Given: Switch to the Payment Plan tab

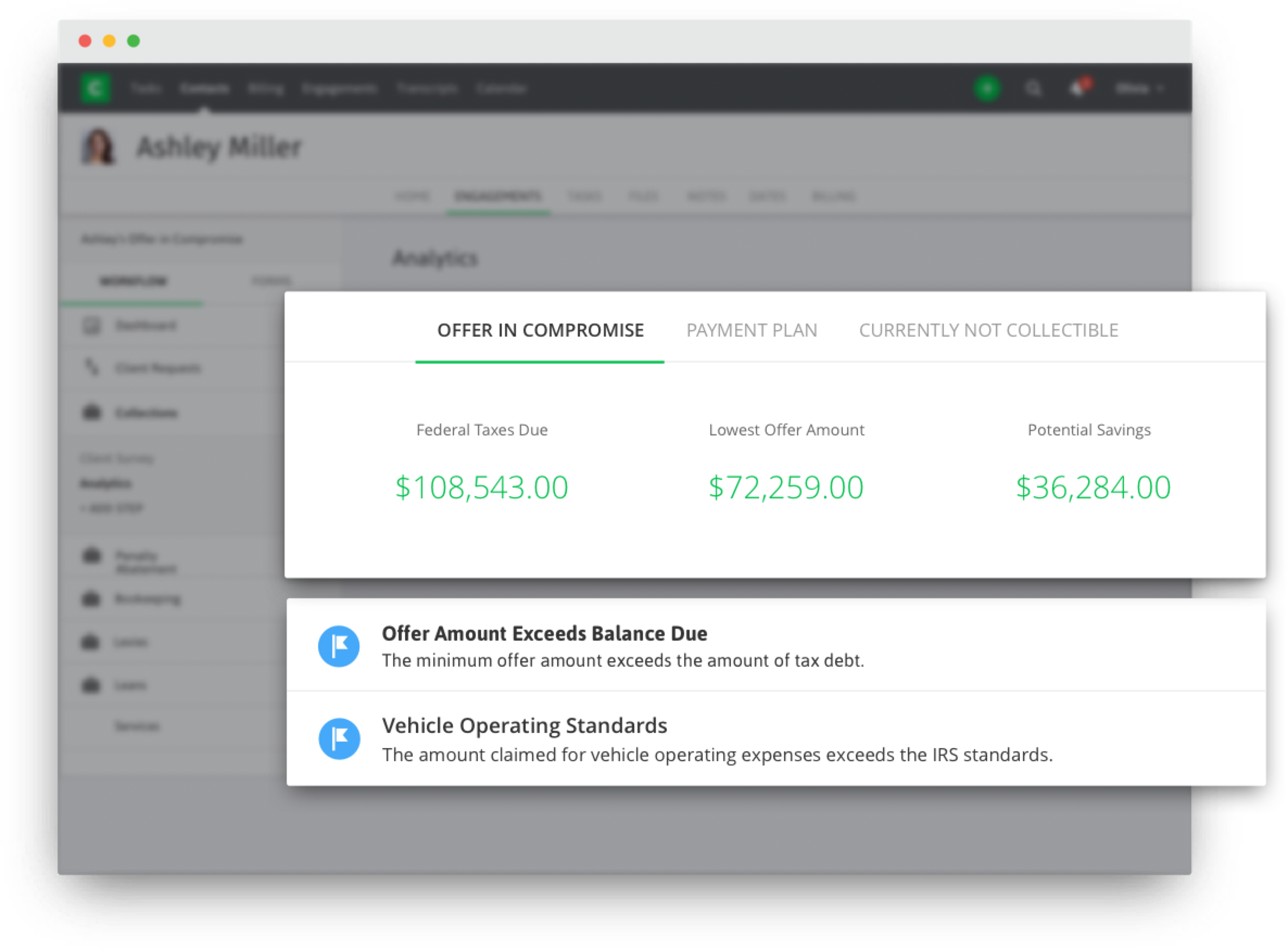Looking at the screenshot, I should 752,330.
